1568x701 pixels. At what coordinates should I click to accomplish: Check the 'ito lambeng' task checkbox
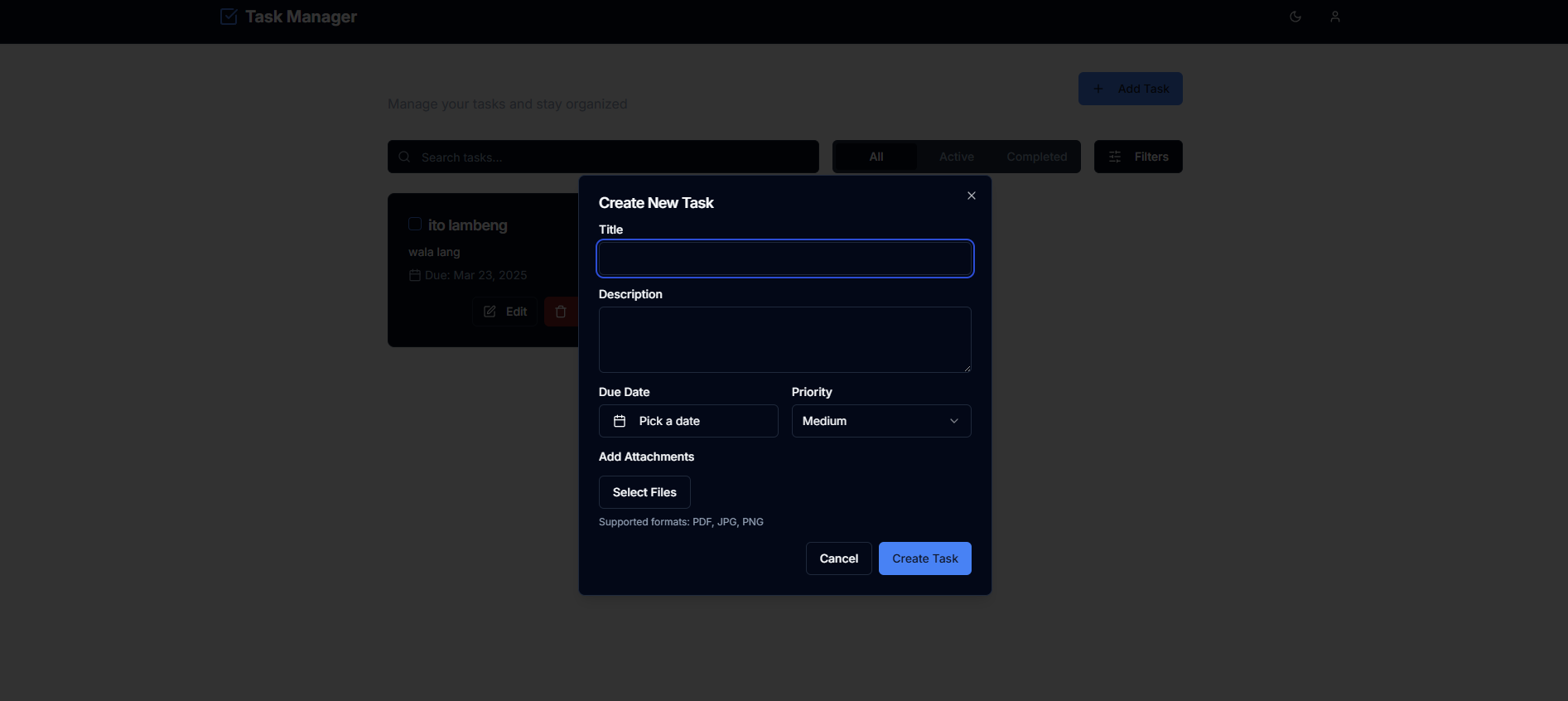click(x=415, y=224)
